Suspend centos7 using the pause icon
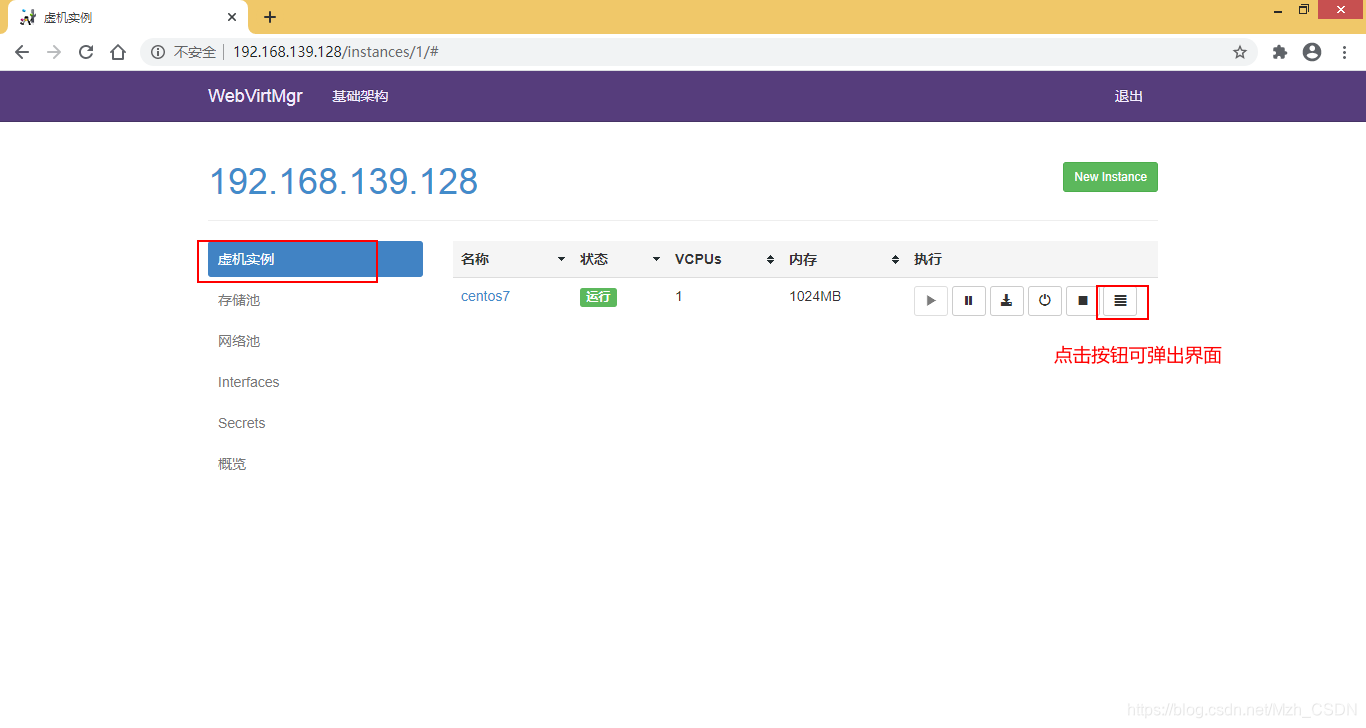The width and height of the screenshot is (1366, 728). 969,300
